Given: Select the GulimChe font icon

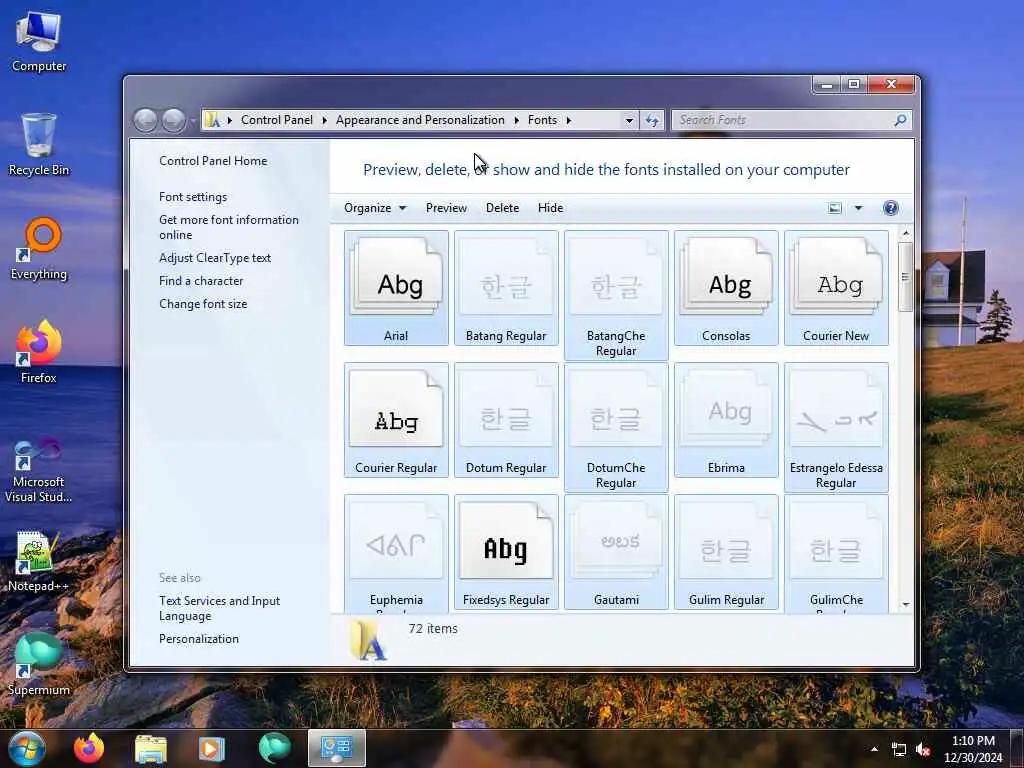Looking at the screenshot, I should coord(836,553).
